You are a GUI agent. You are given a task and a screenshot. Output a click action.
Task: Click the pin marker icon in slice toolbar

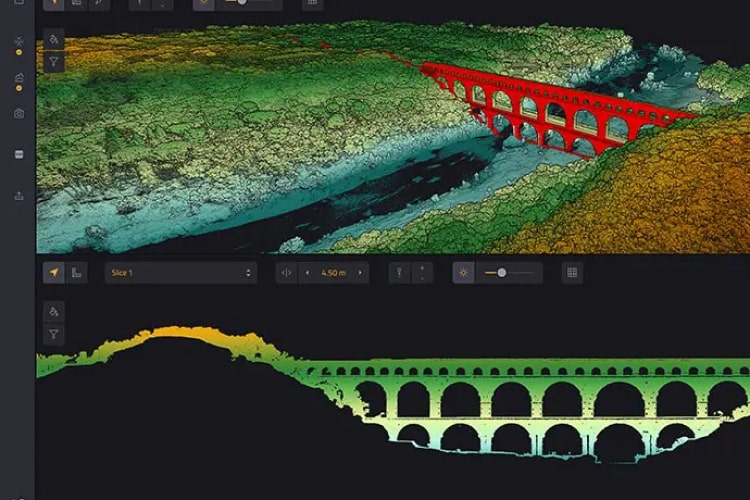pos(399,273)
